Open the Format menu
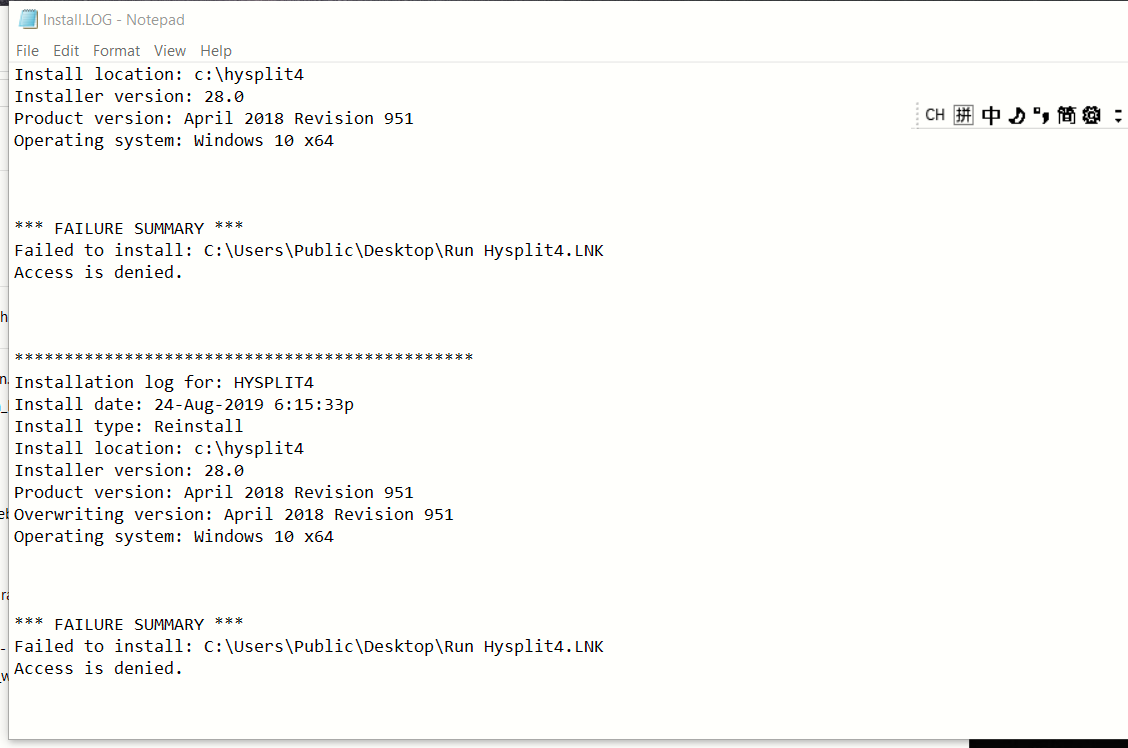Screen dimensions: 1128x748 [116, 50]
